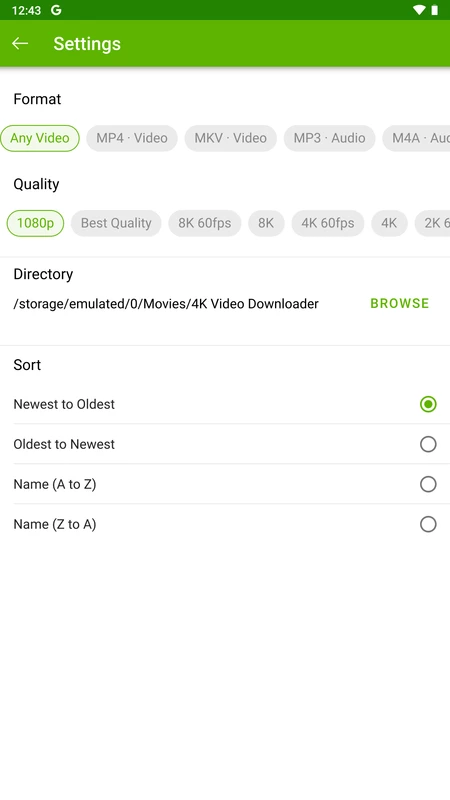The width and height of the screenshot is (450, 800).
Task: Pick the MP4 · Video format chip
Action: tap(132, 138)
